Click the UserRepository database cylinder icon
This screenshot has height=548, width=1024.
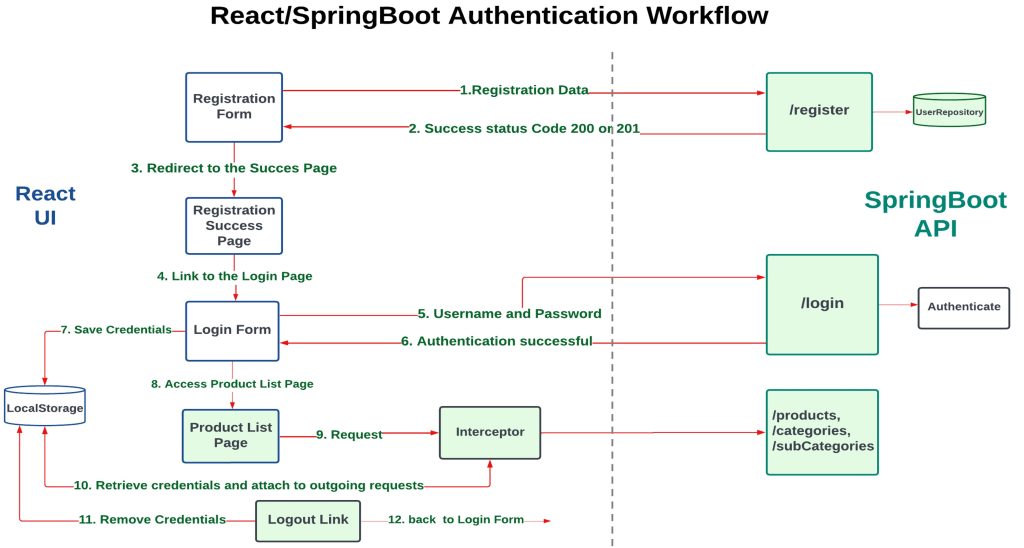tap(949, 112)
